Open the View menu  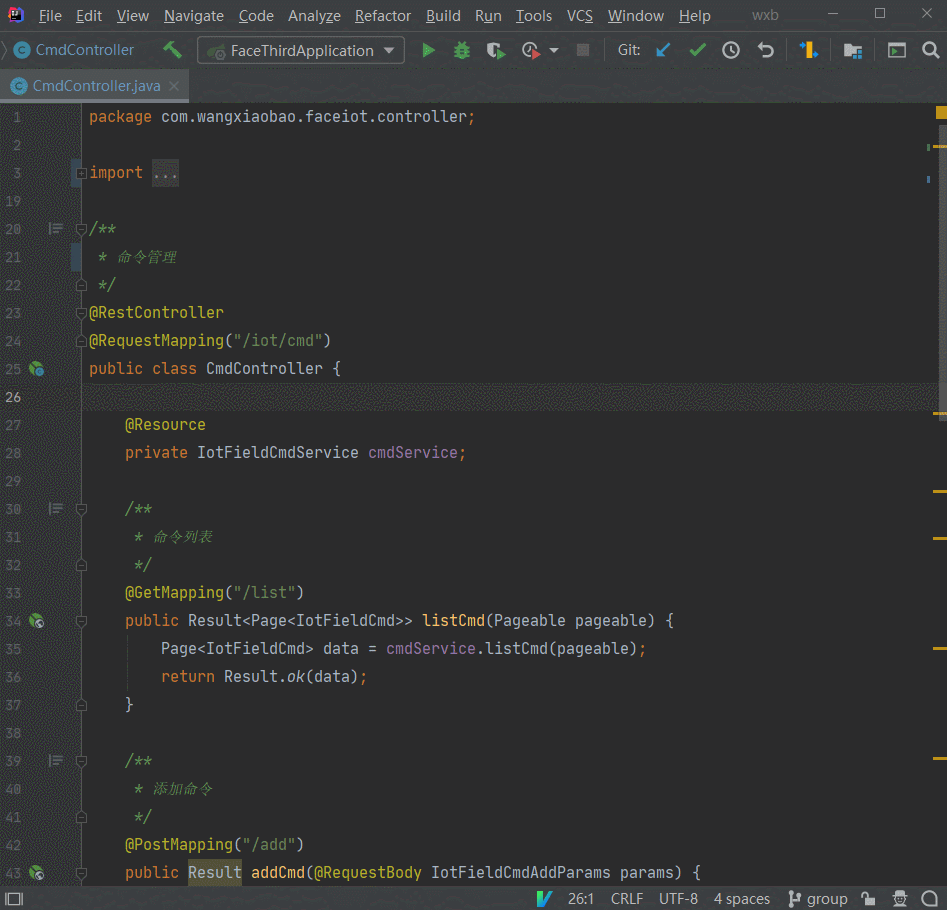click(x=133, y=16)
